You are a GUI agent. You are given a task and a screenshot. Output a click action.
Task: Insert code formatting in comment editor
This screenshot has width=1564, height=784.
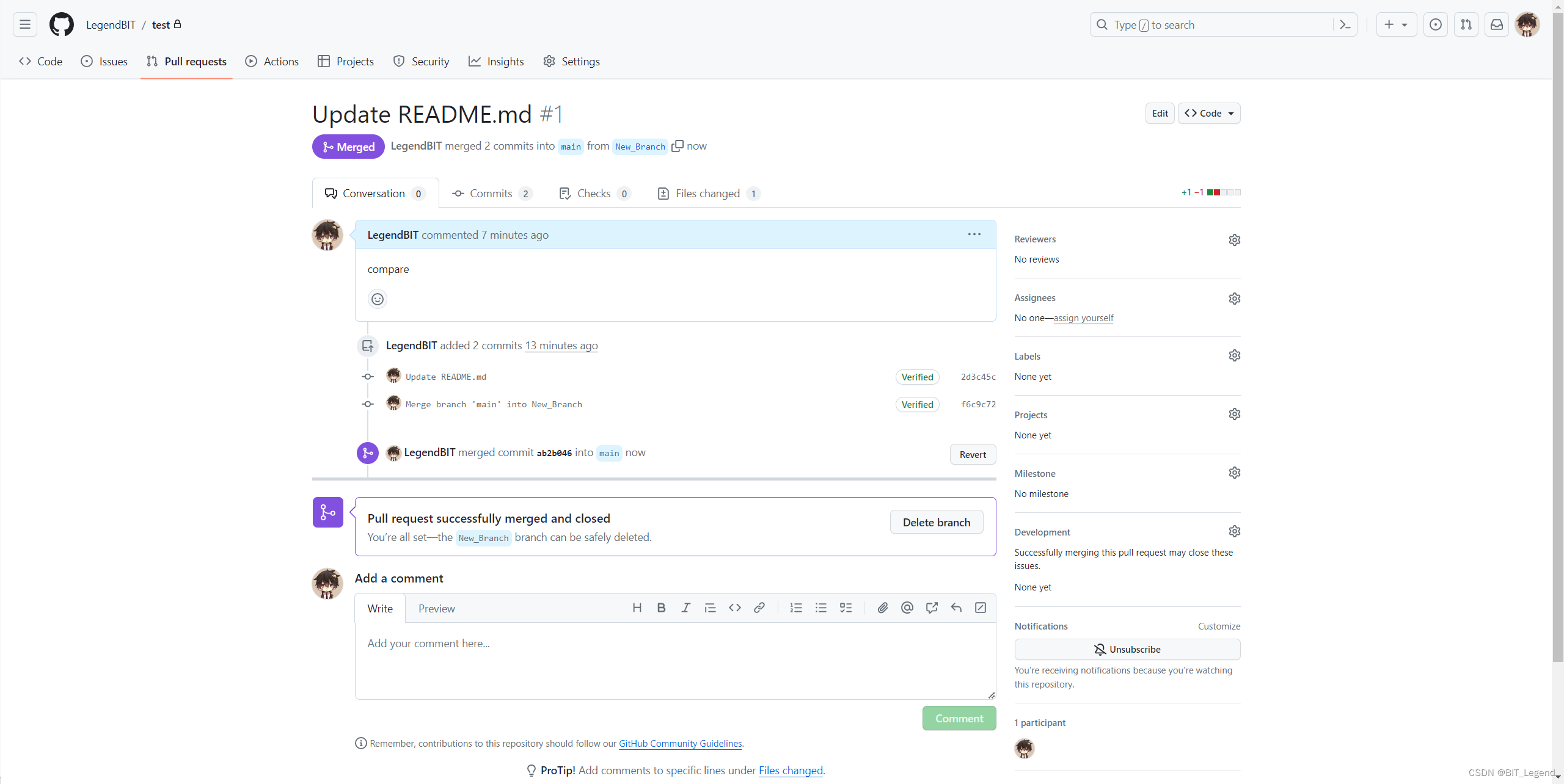point(734,608)
